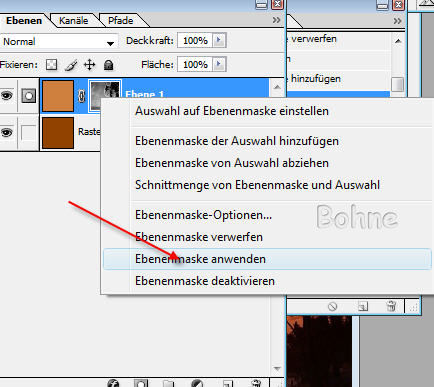The height and width of the screenshot is (387, 434).
Task: Click new snapshot icon in history panel
Action: click(363, 306)
